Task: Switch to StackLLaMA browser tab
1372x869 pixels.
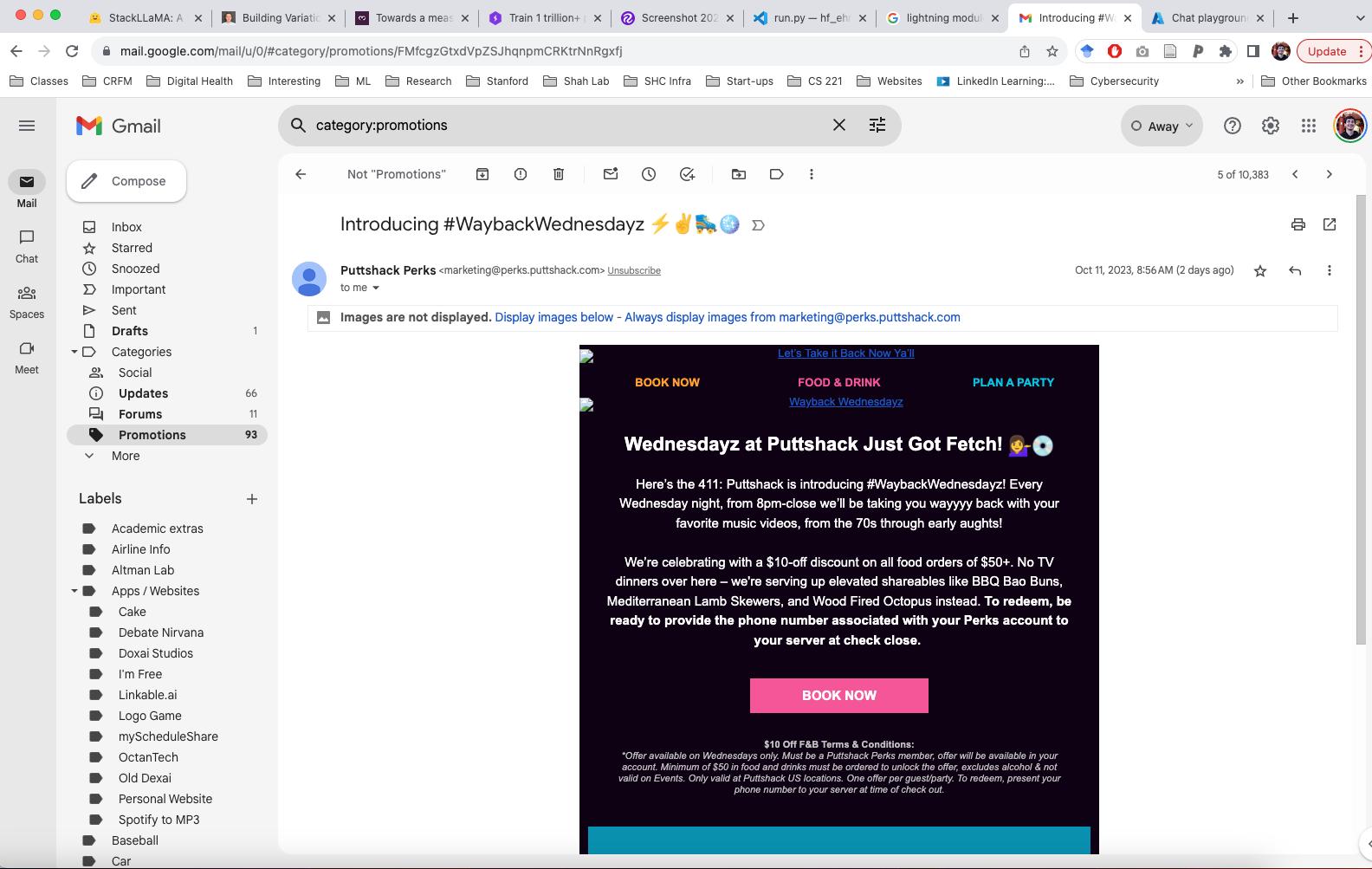Action: click(x=145, y=17)
